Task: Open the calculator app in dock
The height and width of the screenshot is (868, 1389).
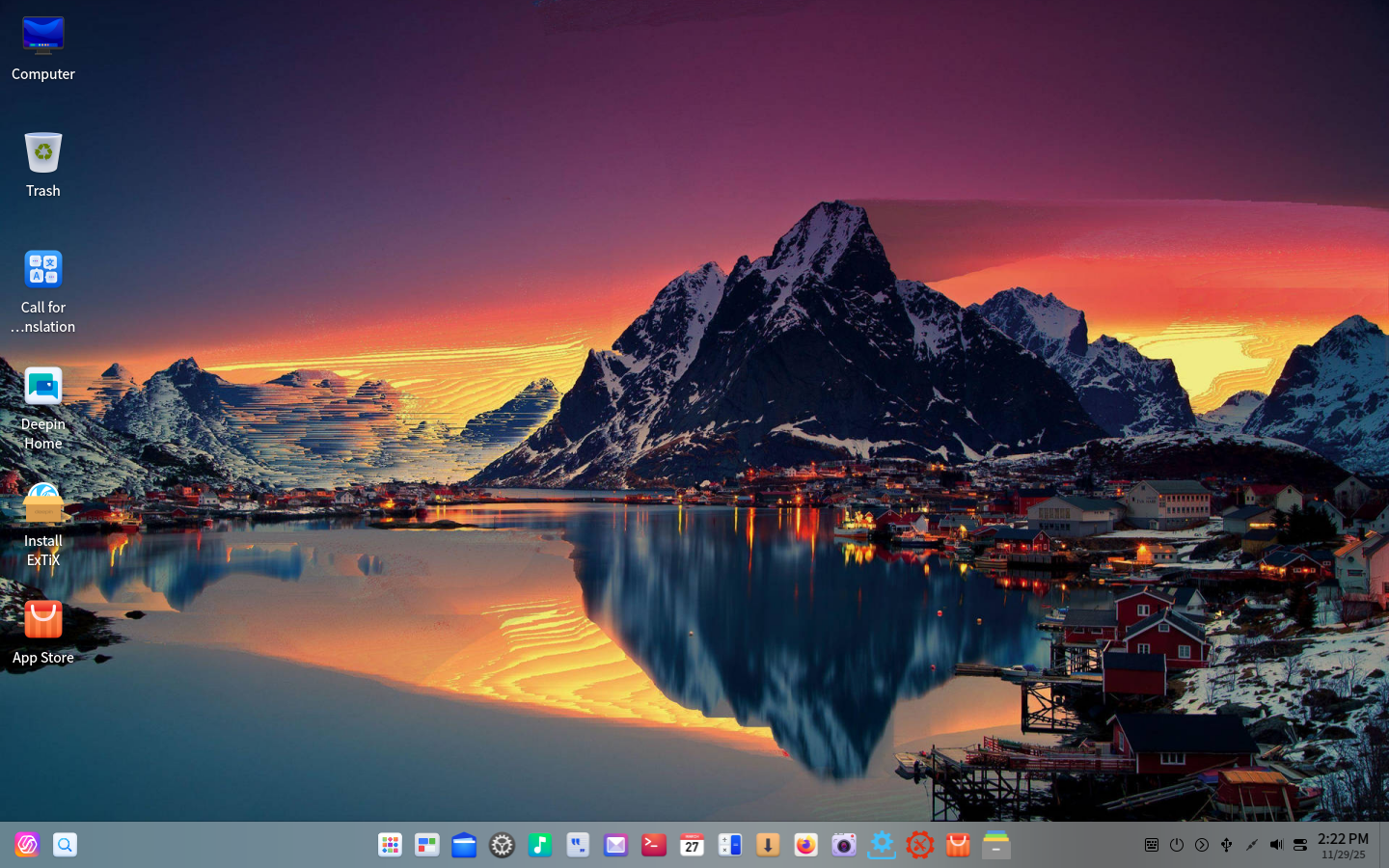Action: point(730,846)
